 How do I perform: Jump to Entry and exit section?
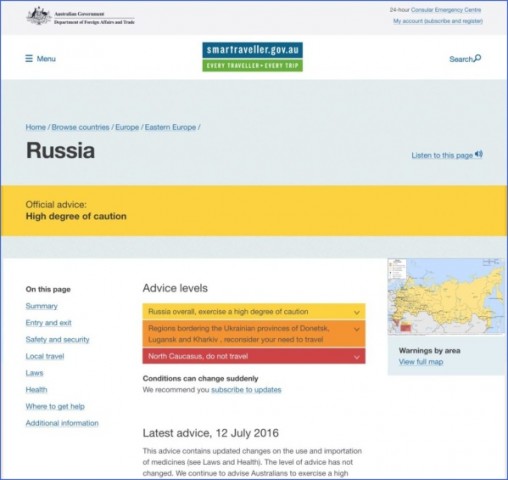48,323
